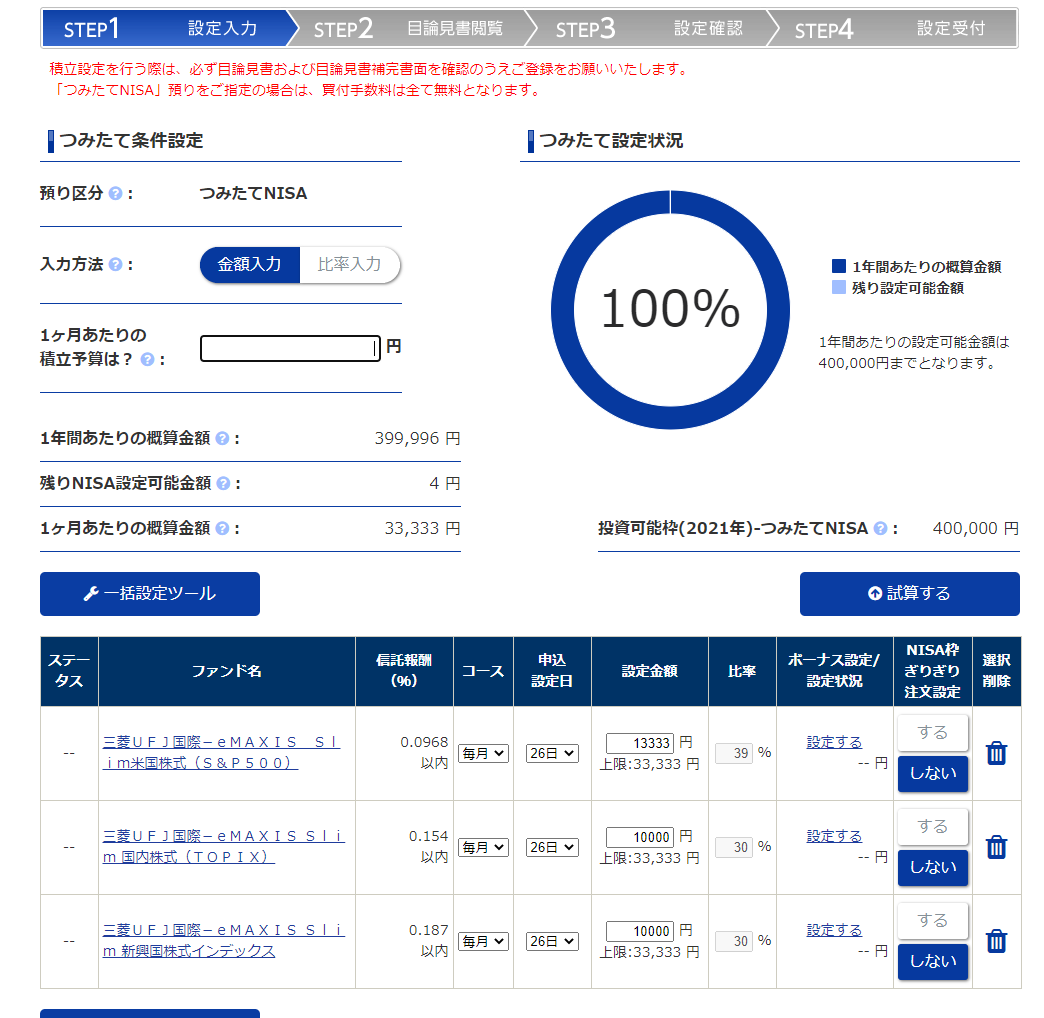Screen dimensions: 1044x1018
Task: Set NISA枠ぎりぎり to しない for S&P500 row
Action: click(932, 774)
